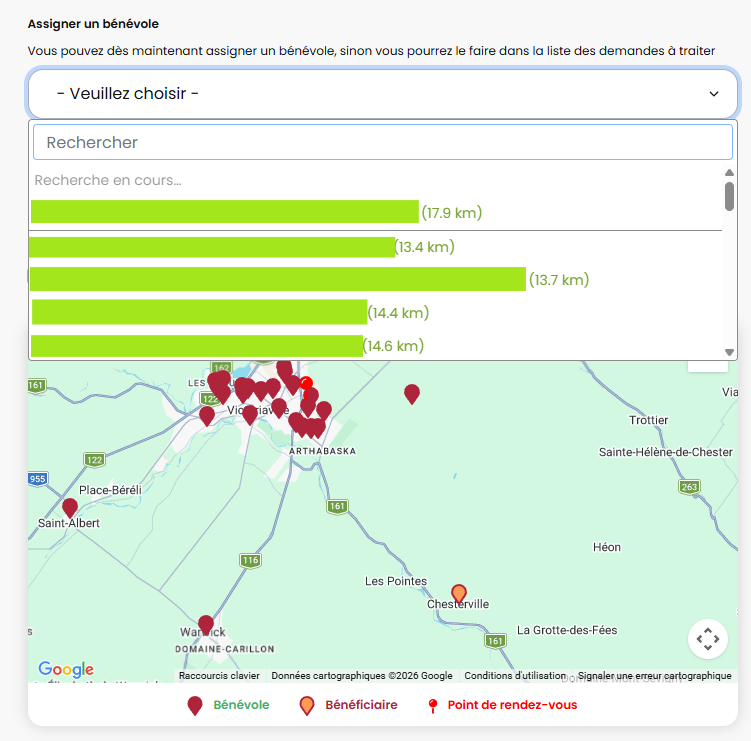
Task: Open the map camera controls button
Action: pyautogui.click(x=707, y=639)
